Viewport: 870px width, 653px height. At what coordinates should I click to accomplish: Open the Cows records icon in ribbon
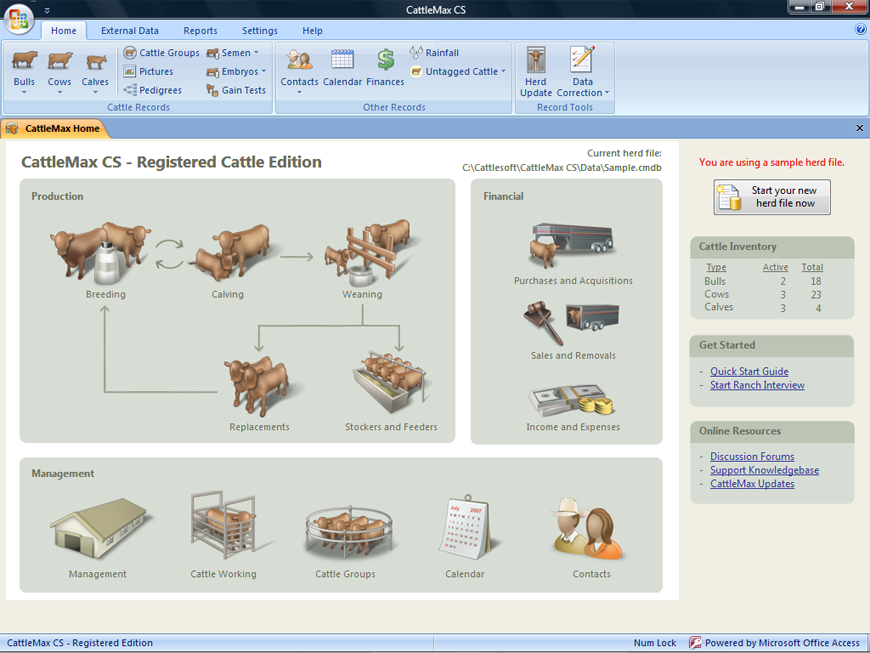(59, 61)
